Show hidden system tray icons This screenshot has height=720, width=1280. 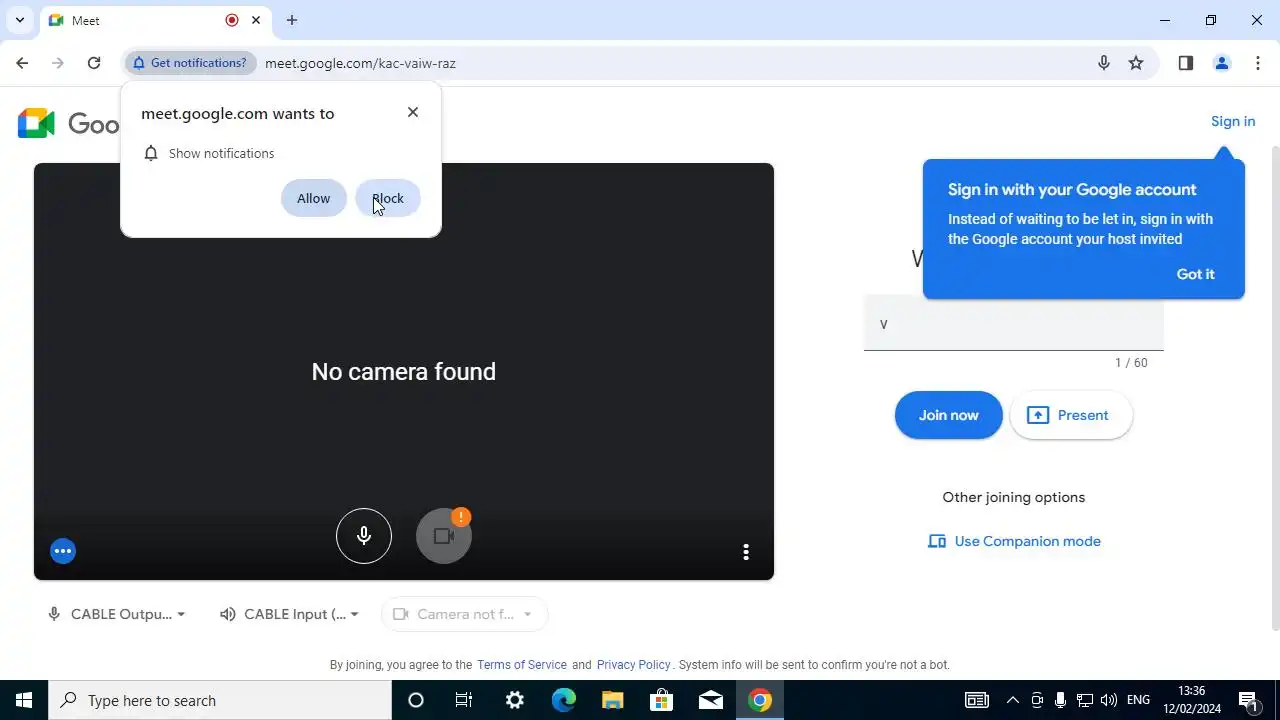(1012, 700)
